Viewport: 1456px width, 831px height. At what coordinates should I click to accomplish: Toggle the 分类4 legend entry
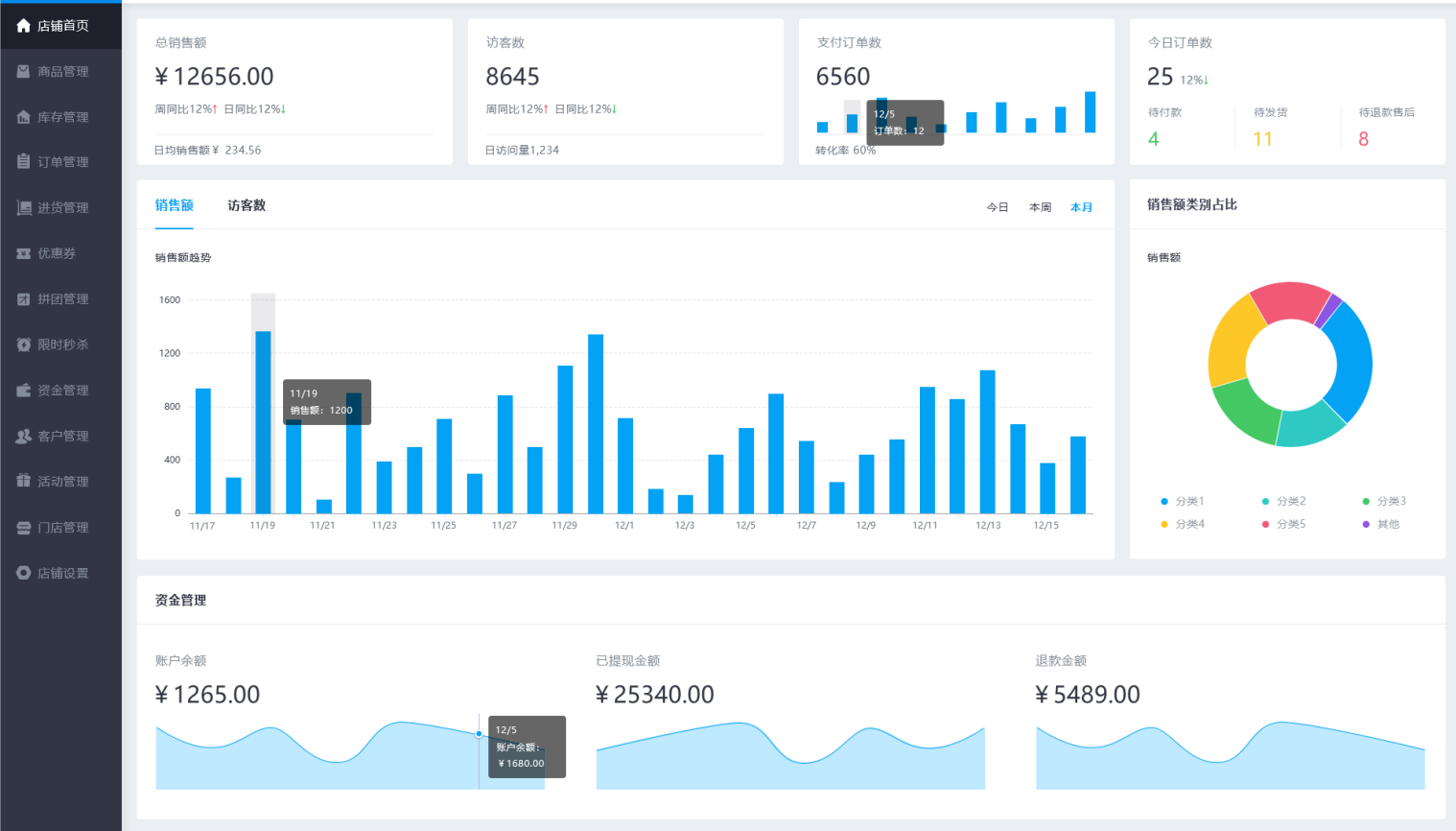(1182, 524)
